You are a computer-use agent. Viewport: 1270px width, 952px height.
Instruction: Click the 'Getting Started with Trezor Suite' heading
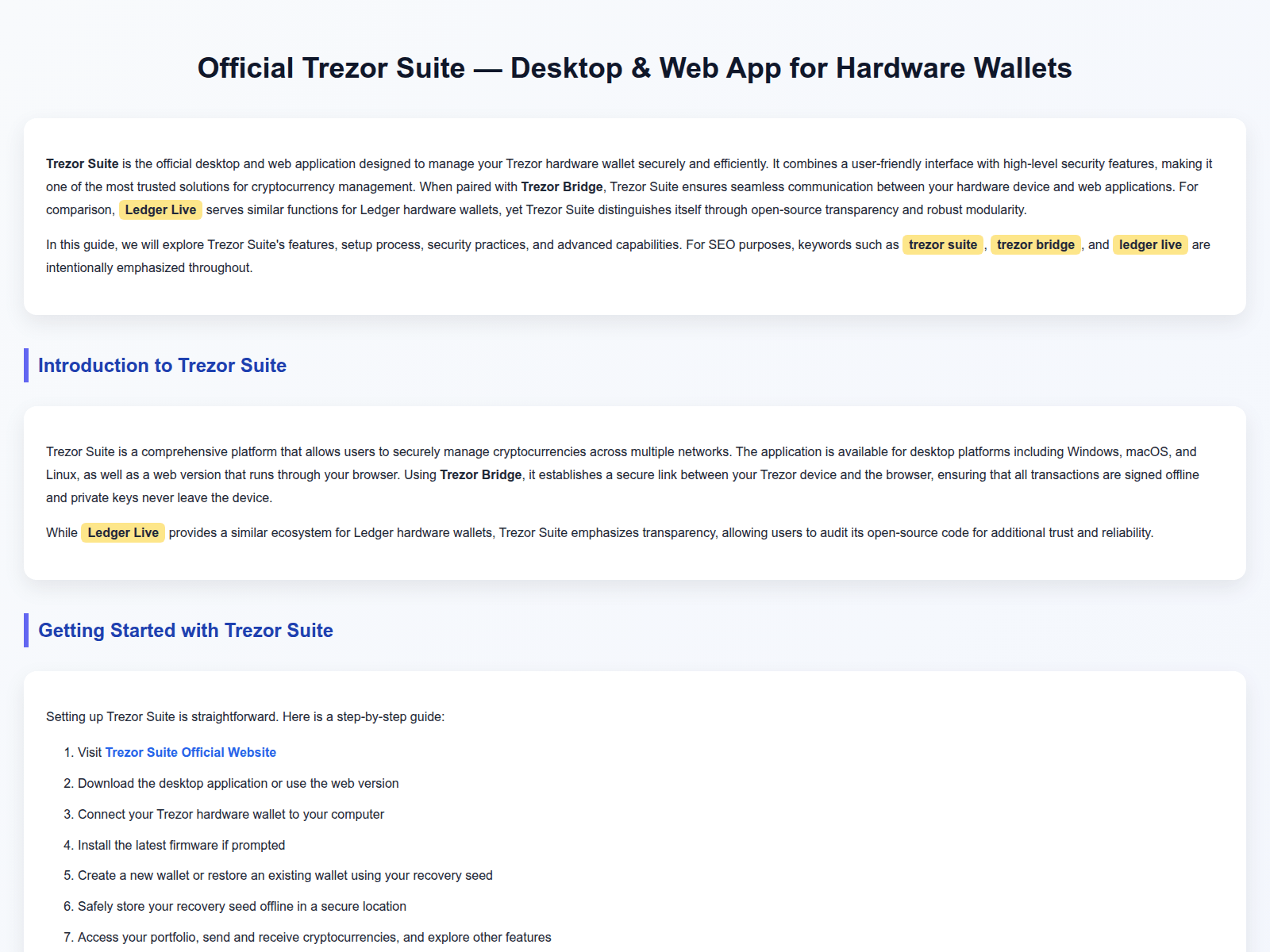[186, 631]
